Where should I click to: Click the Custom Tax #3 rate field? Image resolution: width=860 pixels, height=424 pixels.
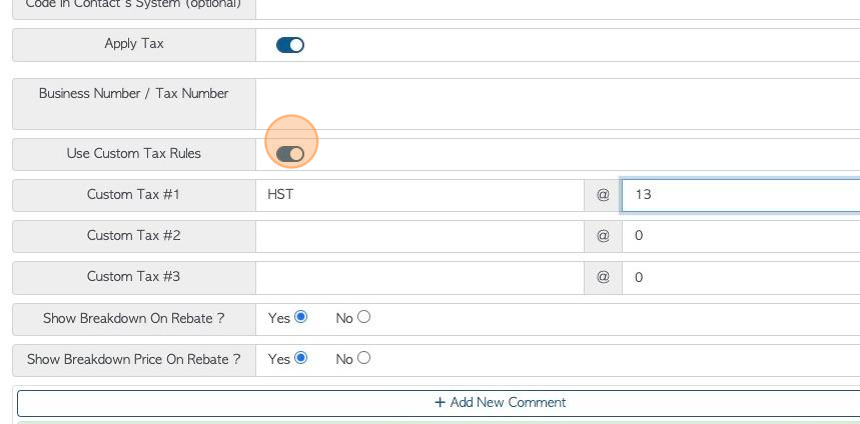pos(740,277)
